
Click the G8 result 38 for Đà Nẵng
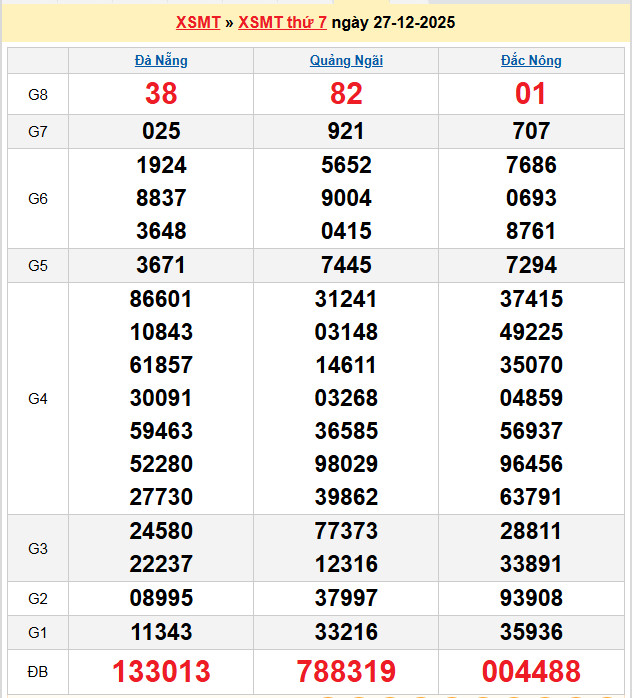(161, 94)
